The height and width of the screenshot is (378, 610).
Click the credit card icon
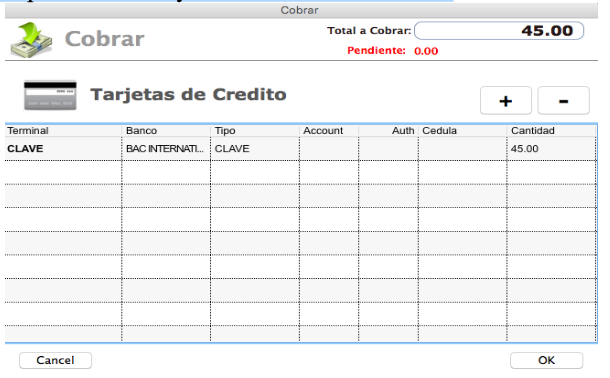[x=50, y=95]
